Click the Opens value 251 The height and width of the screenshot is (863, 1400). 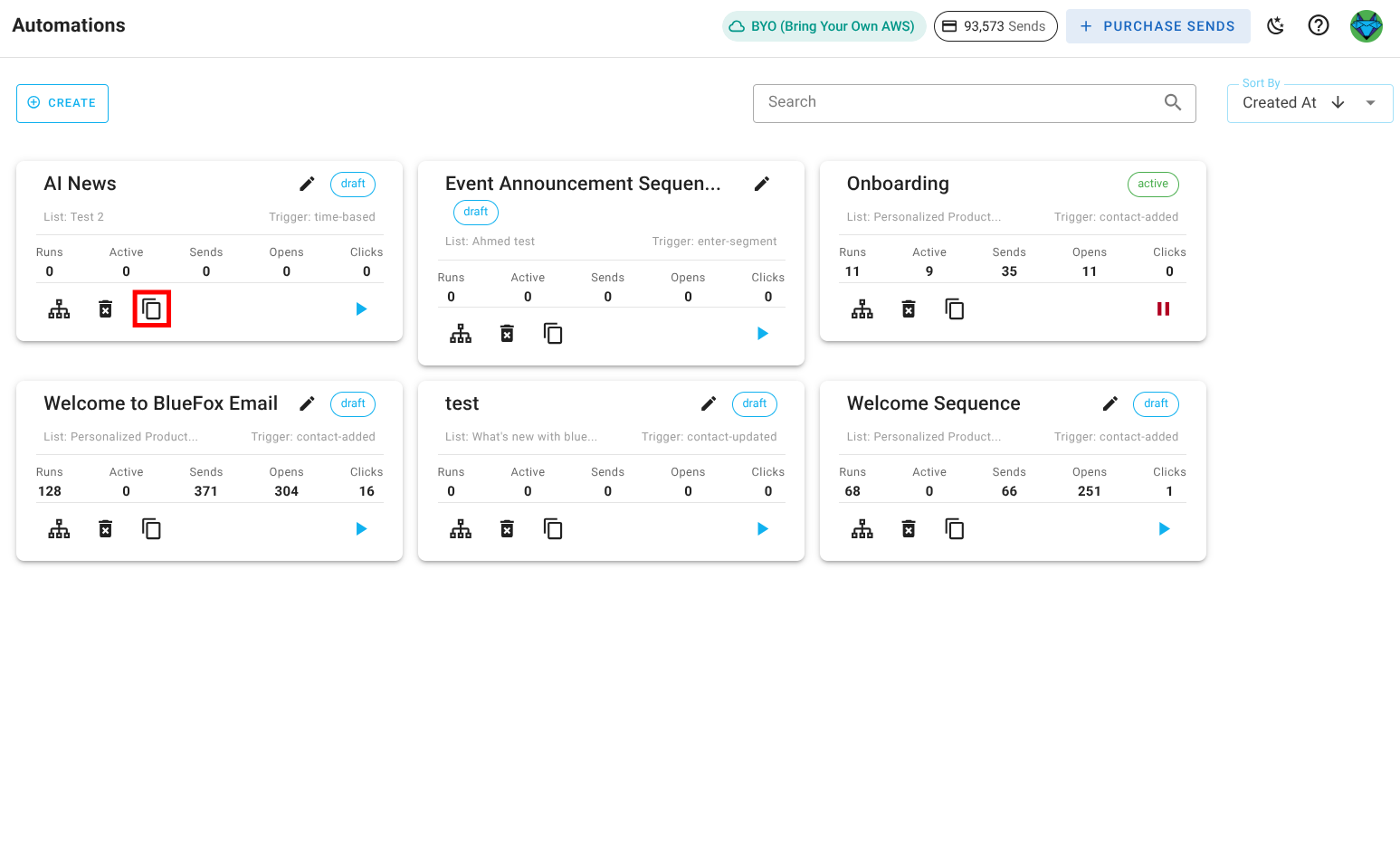(x=1090, y=491)
